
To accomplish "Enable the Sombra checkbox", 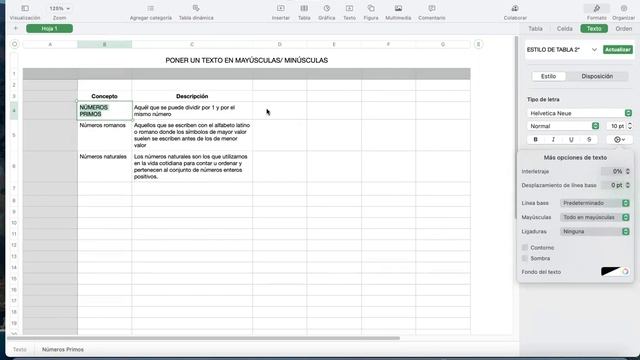I will tap(525, 258).
